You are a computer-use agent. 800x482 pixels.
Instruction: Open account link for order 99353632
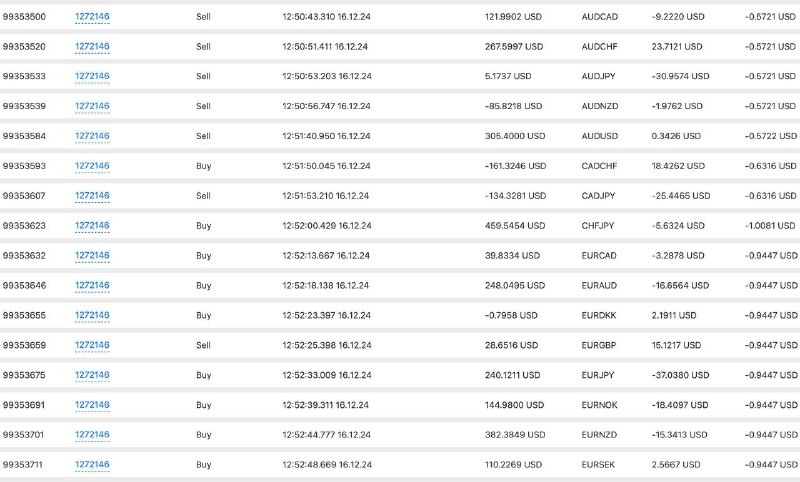(x=92, y=255)
